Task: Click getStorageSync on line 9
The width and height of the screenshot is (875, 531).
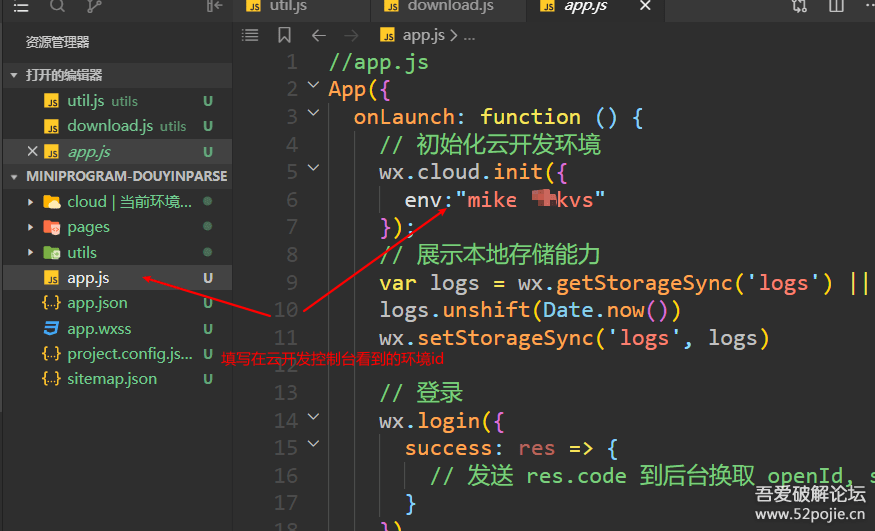Action: tap(643, 283)
